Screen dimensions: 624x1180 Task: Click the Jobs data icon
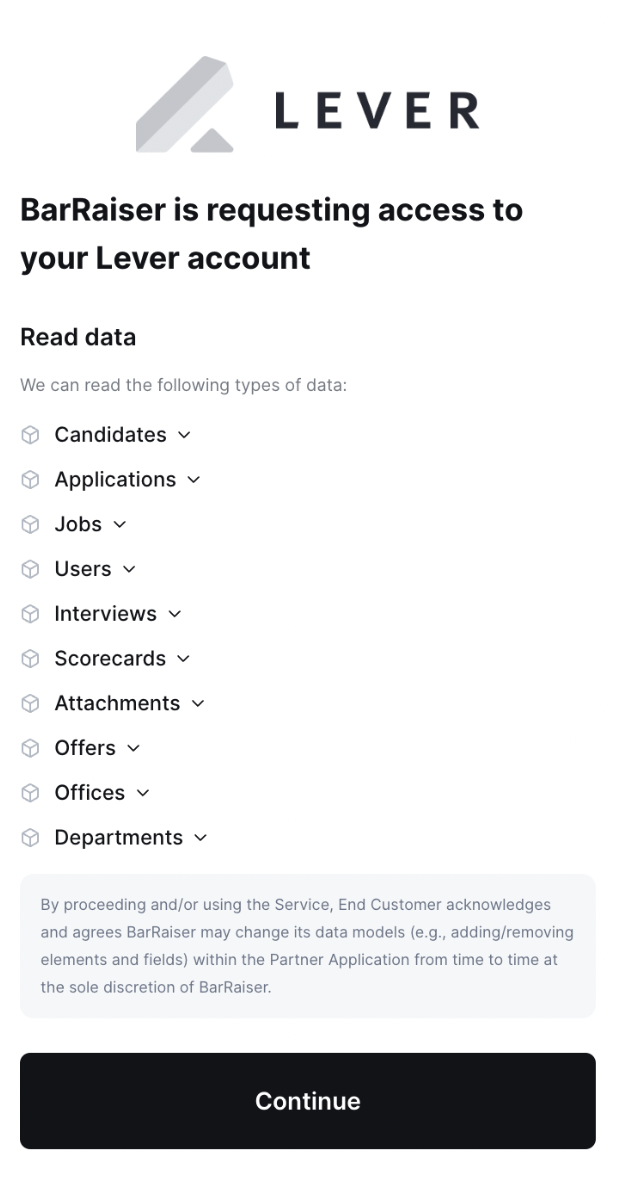point(28,524)
